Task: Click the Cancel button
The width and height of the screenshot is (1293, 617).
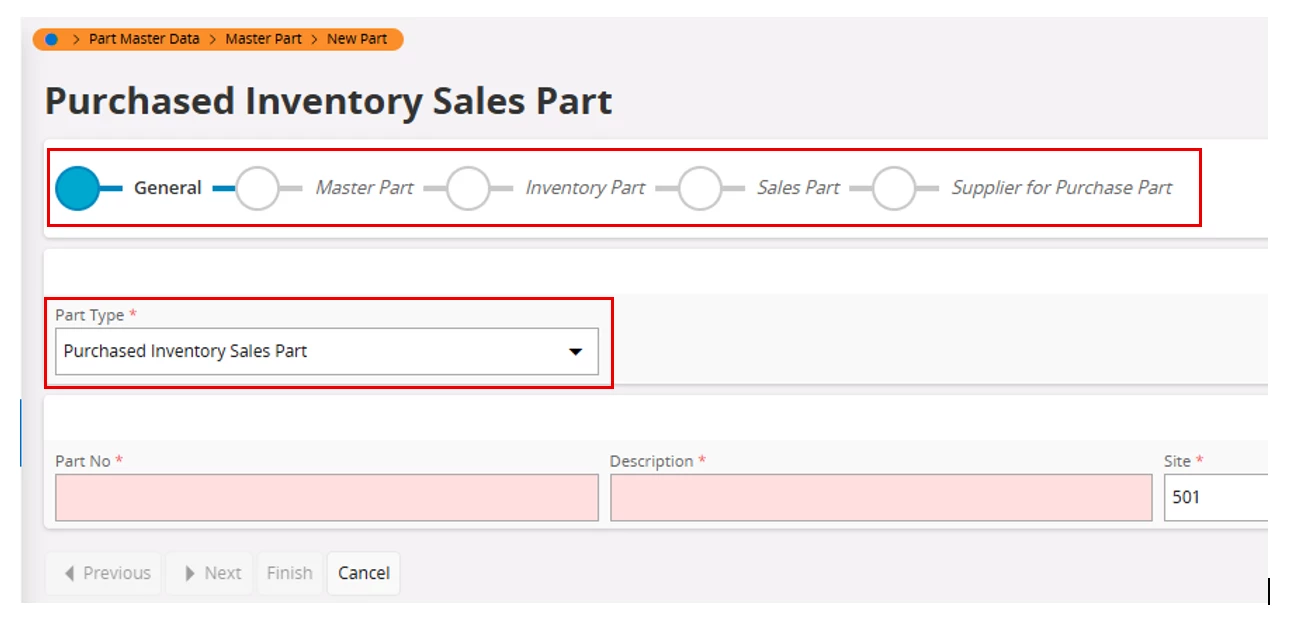Action: pos(364,573)
